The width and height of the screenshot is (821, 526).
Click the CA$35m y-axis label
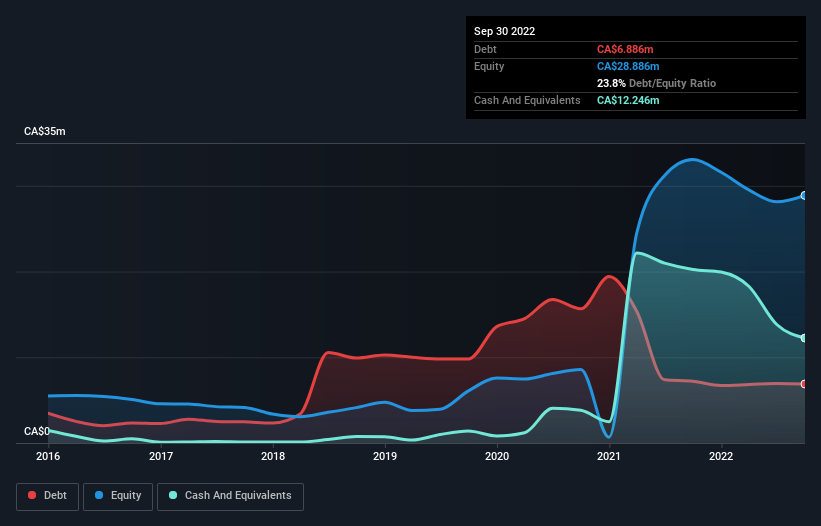coord(45,131)
